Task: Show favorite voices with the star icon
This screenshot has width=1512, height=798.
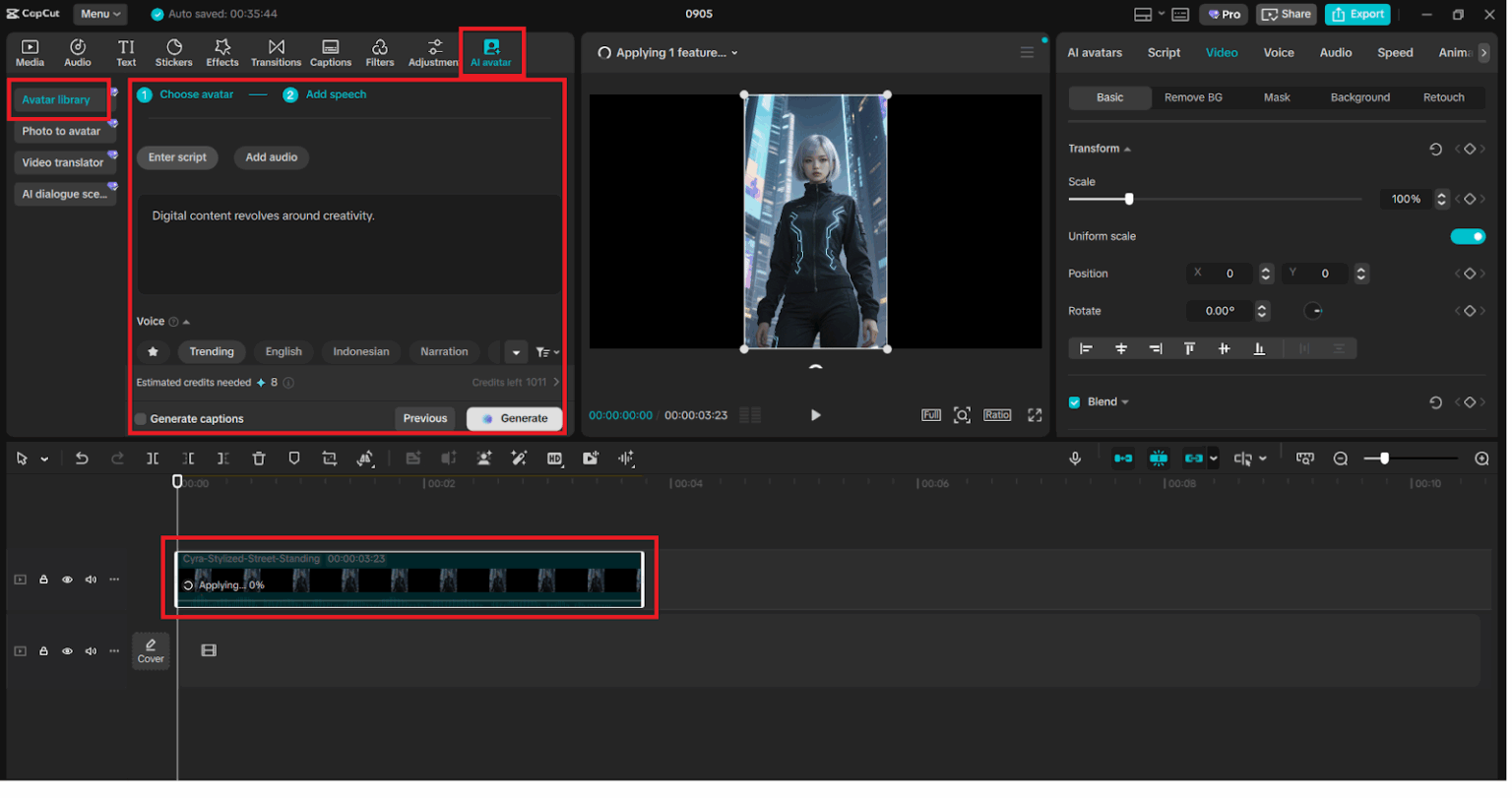Action: pyautogui.click(x=153, y=352)
